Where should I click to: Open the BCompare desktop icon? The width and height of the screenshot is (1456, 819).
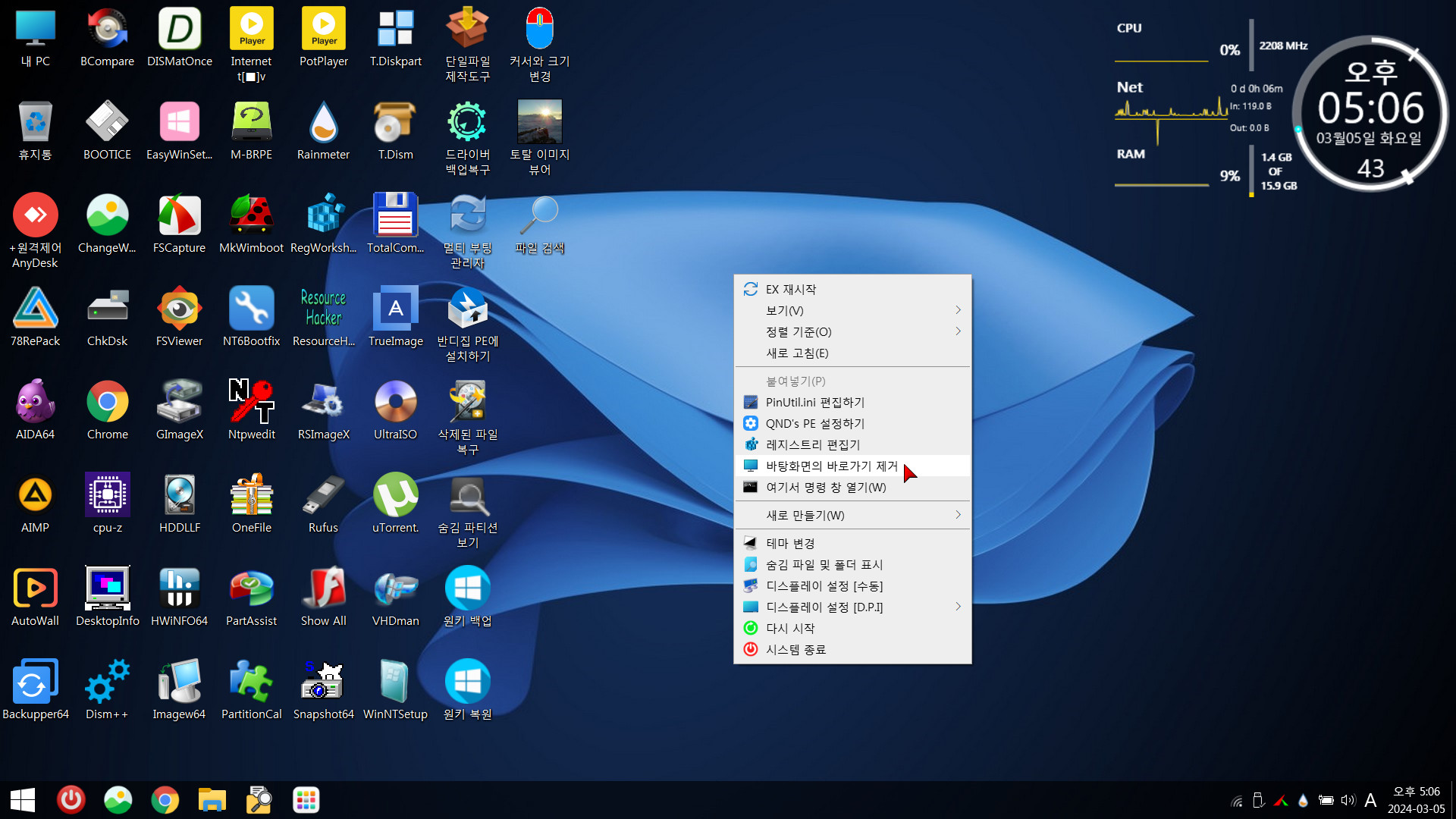pyautogui.click(x=107, y=37)
